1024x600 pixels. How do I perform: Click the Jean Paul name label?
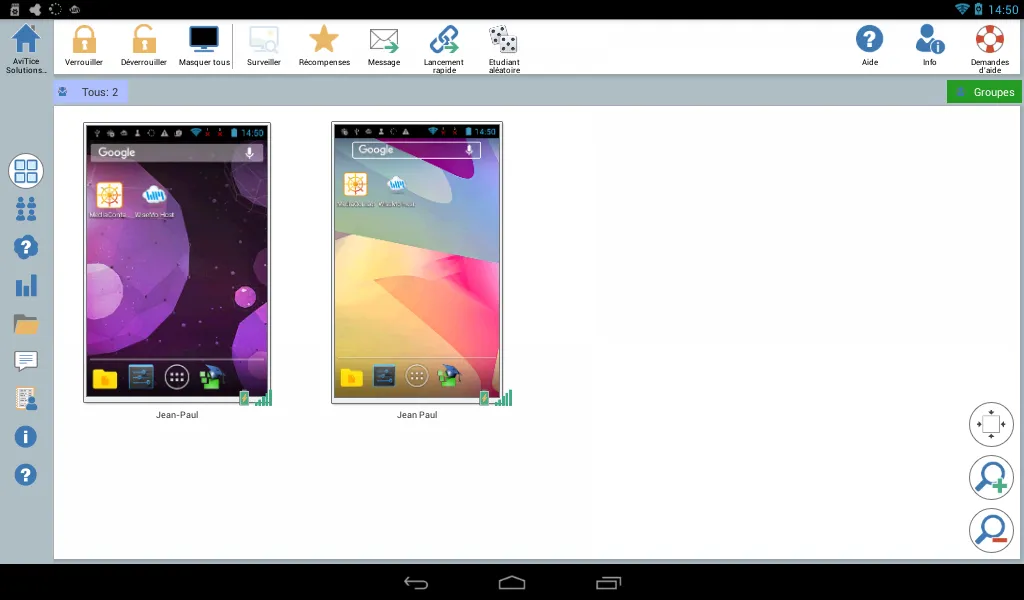[417, 415]
